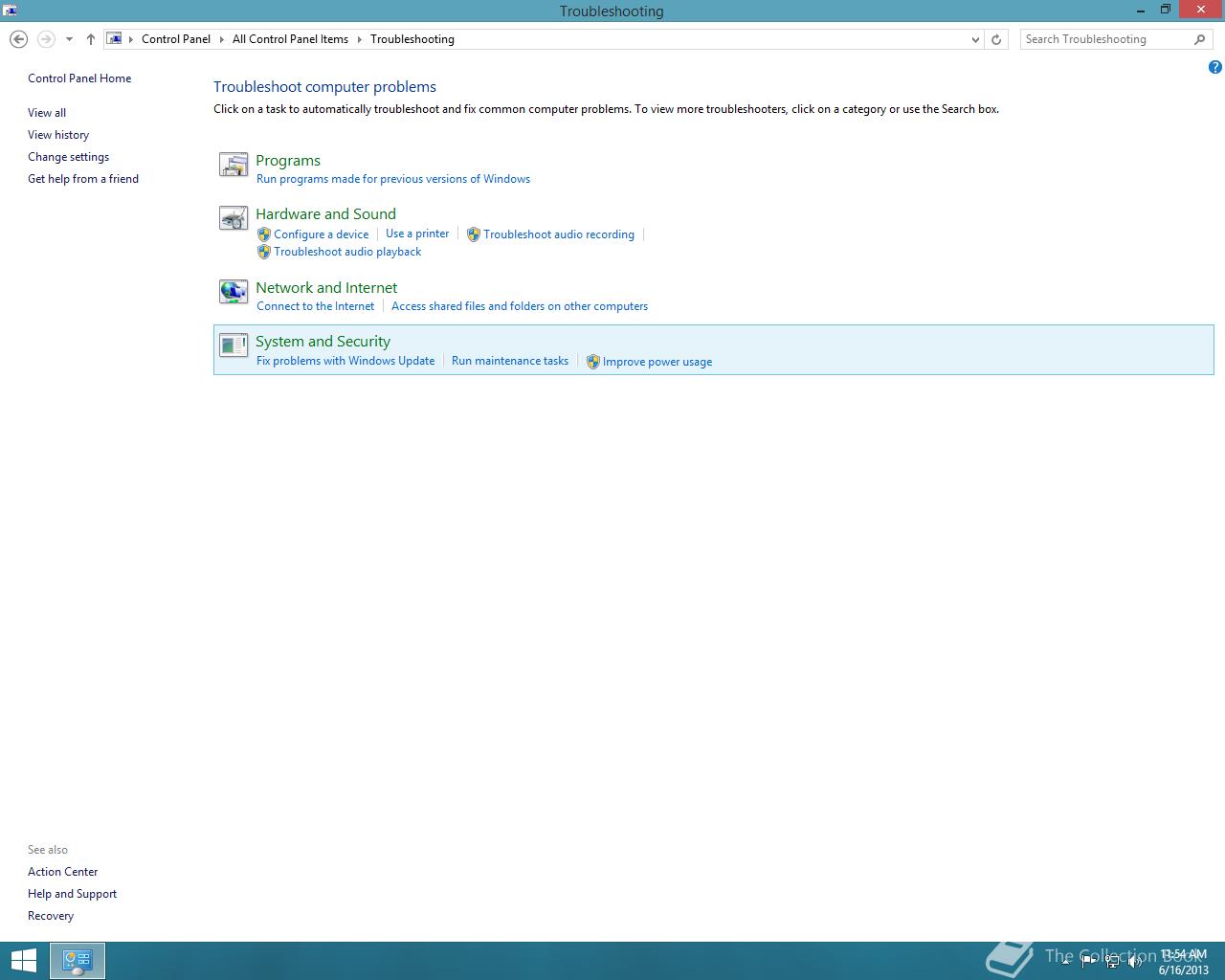Refresh the Troubleshooting page

coord(996,39)
